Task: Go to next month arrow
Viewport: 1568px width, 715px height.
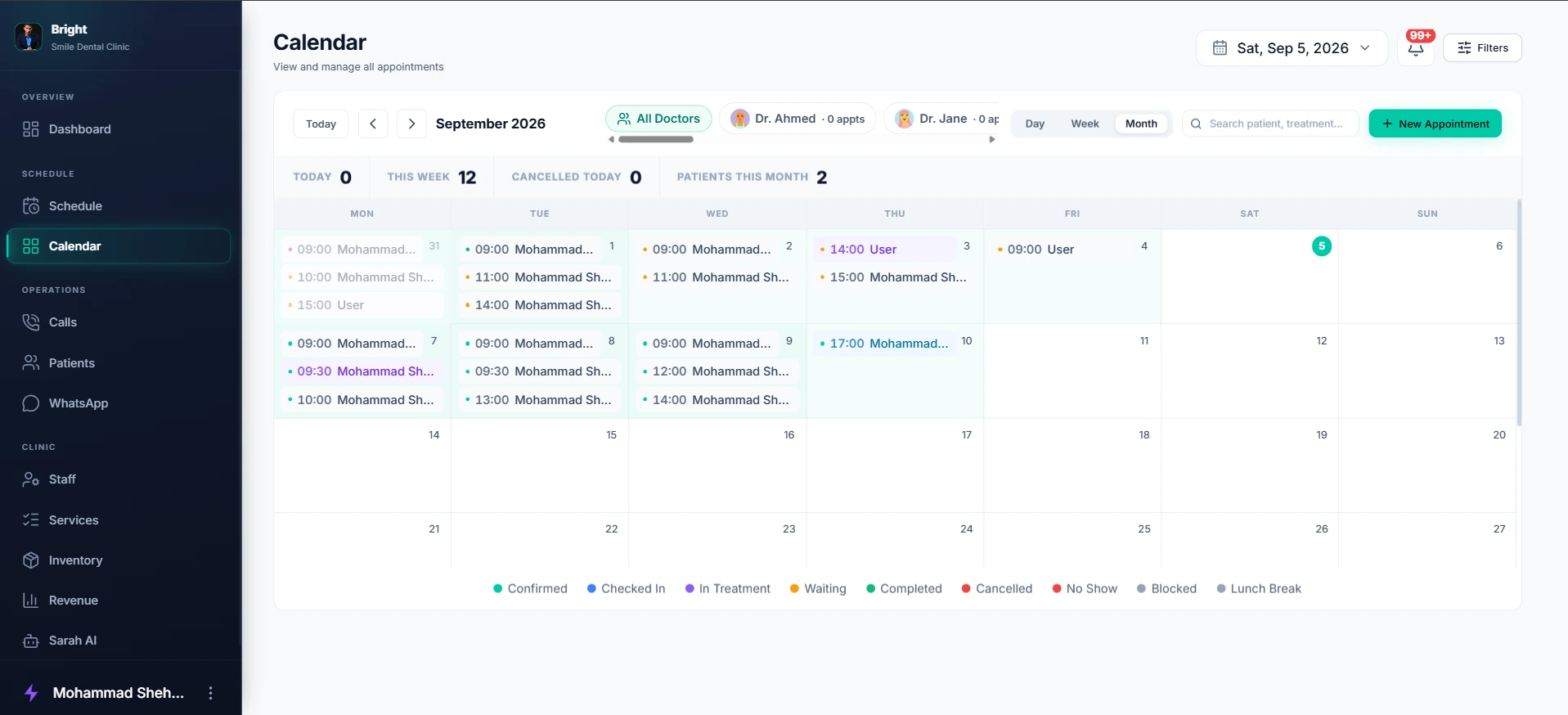Action: coord(411,124)
